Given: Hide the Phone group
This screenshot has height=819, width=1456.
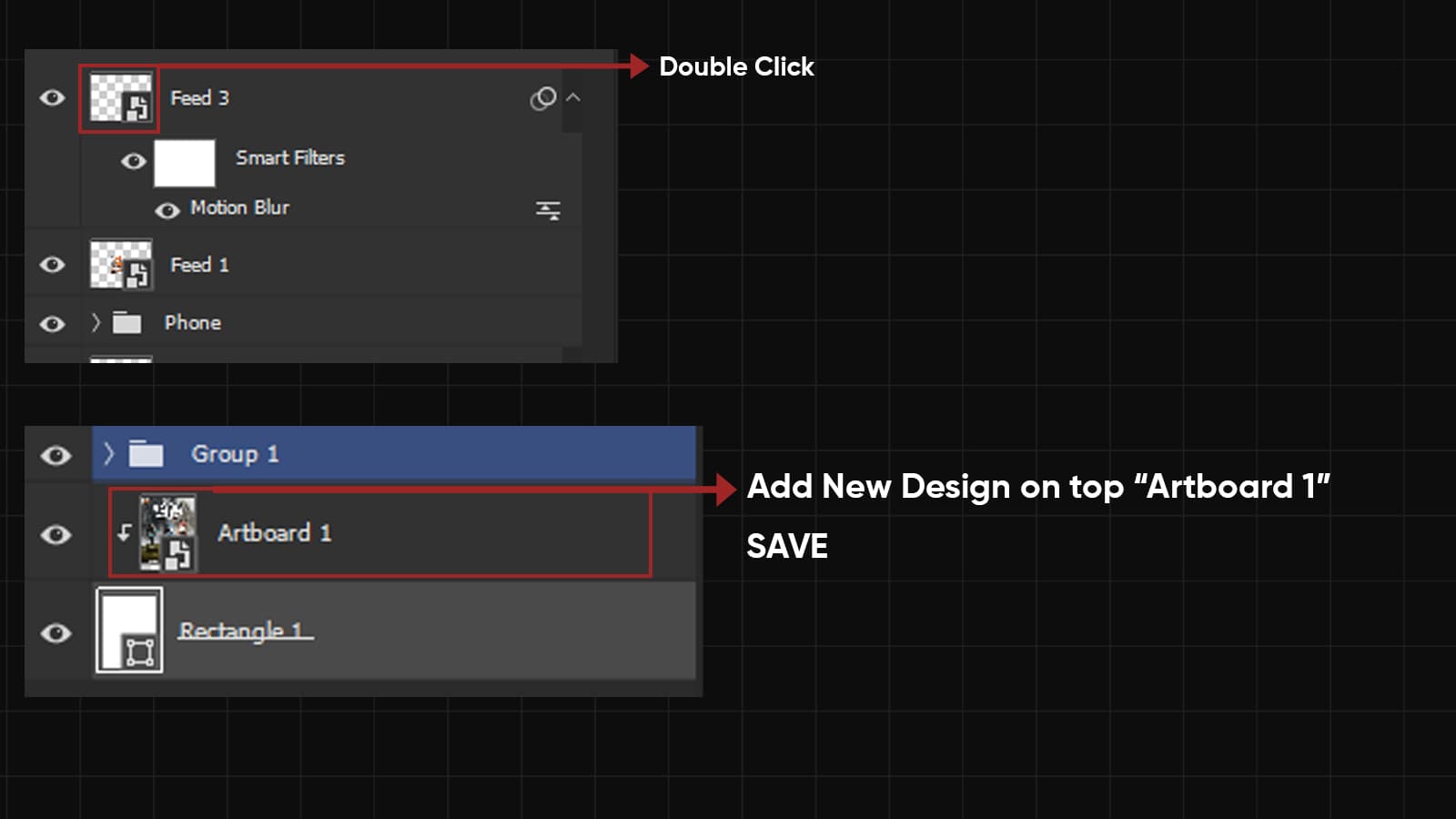Looking at the screenshot, I should (x=53, y=324).
